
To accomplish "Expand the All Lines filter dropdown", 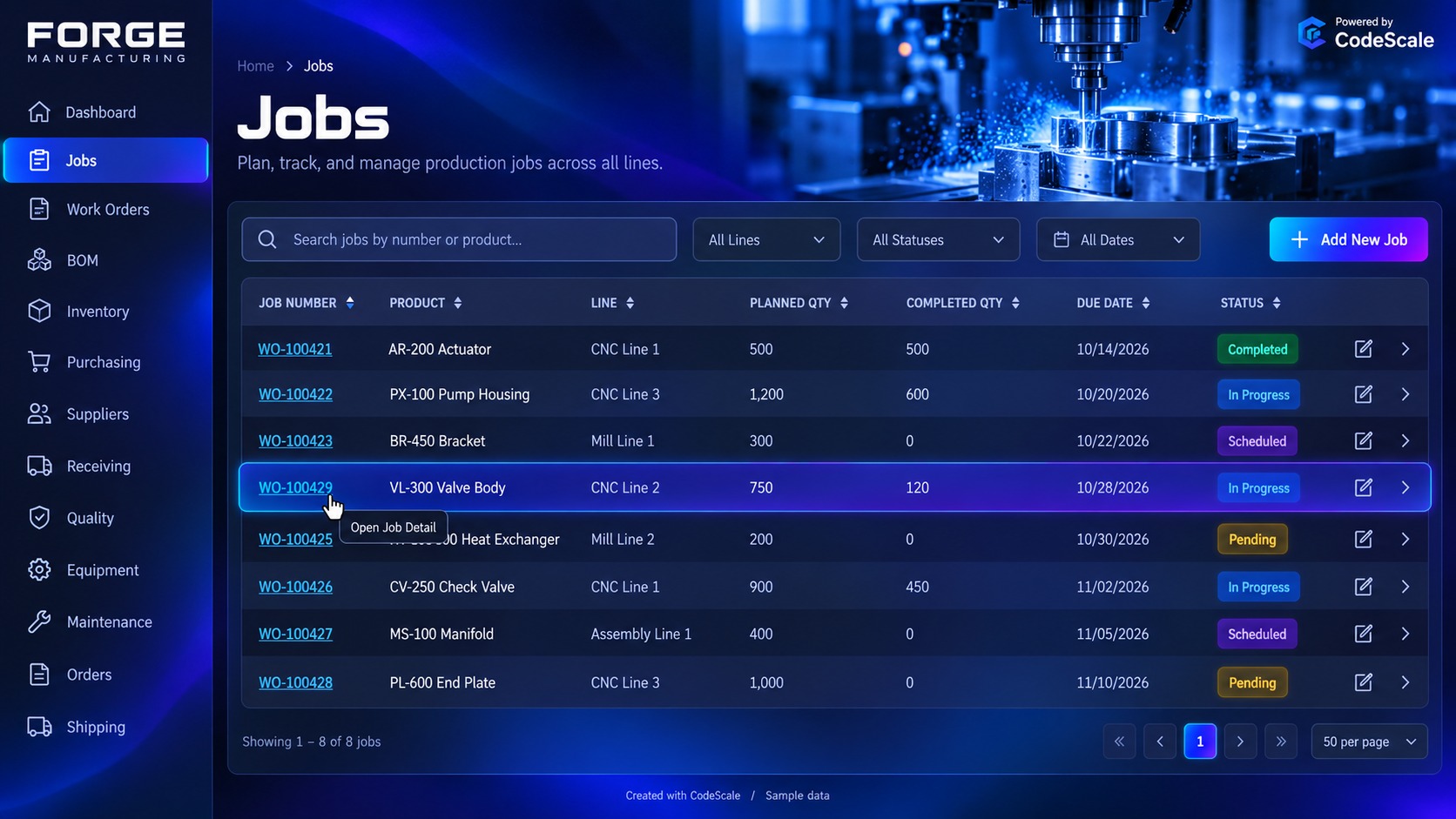I will [766, 239].
